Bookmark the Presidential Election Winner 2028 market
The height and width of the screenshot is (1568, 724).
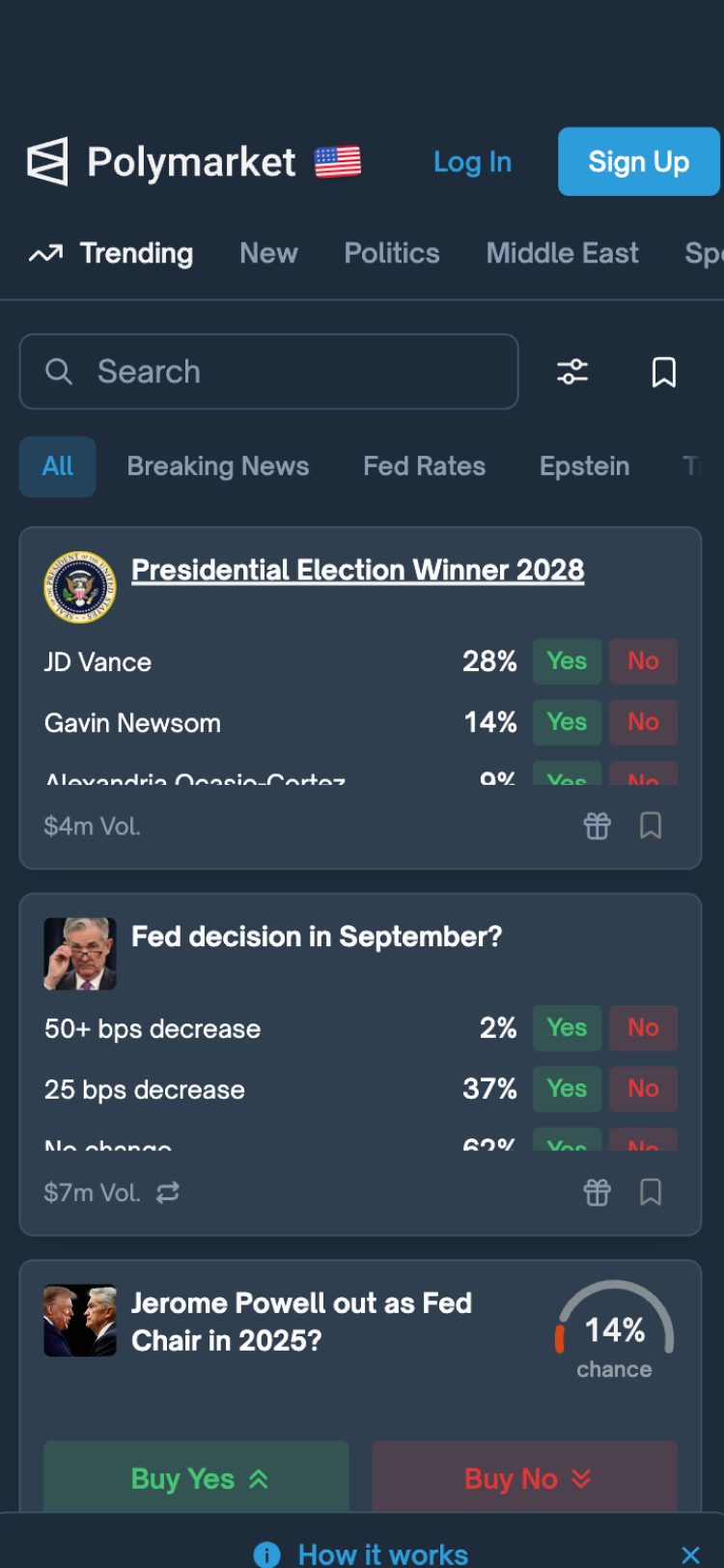(651, 826)
